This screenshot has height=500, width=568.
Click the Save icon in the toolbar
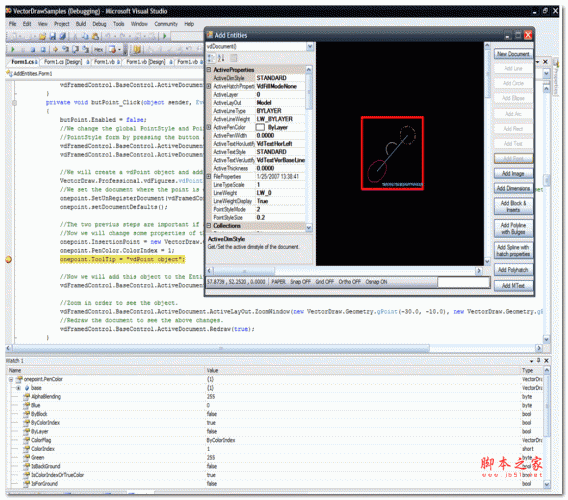[x=53, y=36]
